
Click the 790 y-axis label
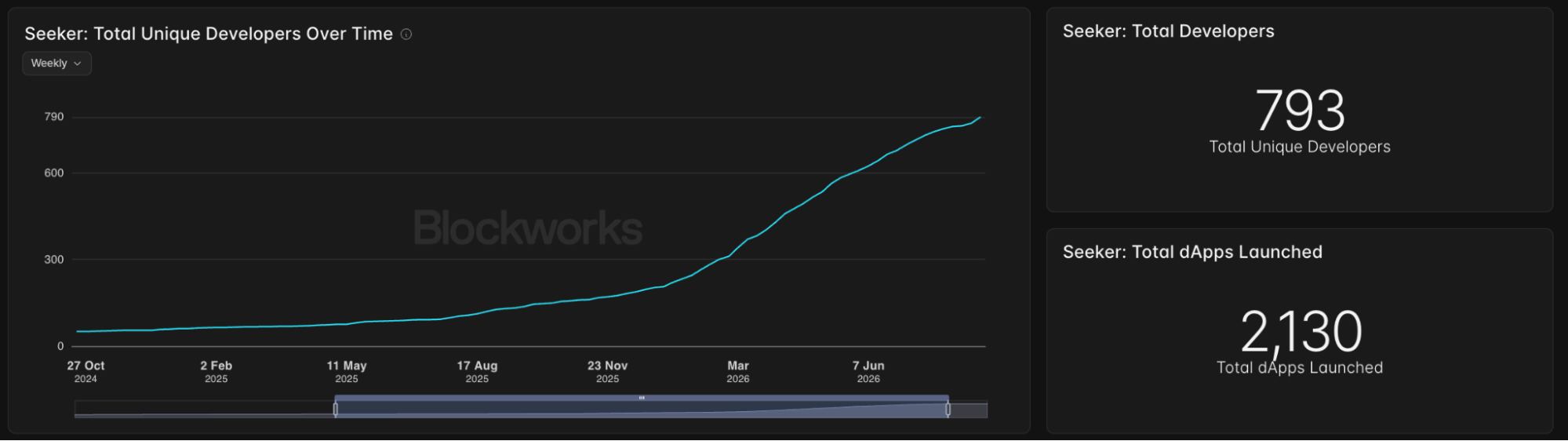pos(54,117)
